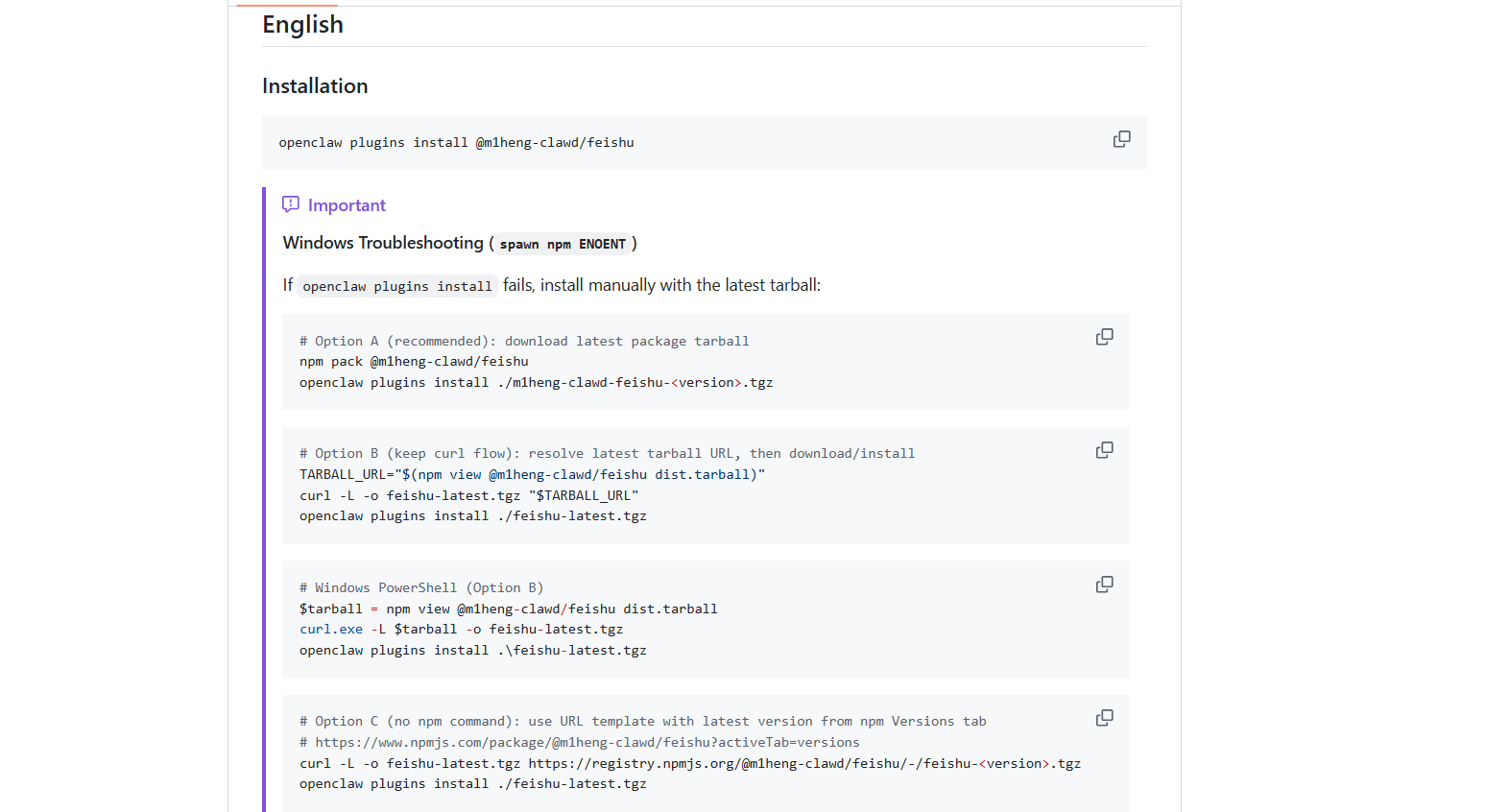Copy the openclaw plugins install command
Image resolution: width=1509 pixels, height=812 pixels.
[x=1121, y=139]
